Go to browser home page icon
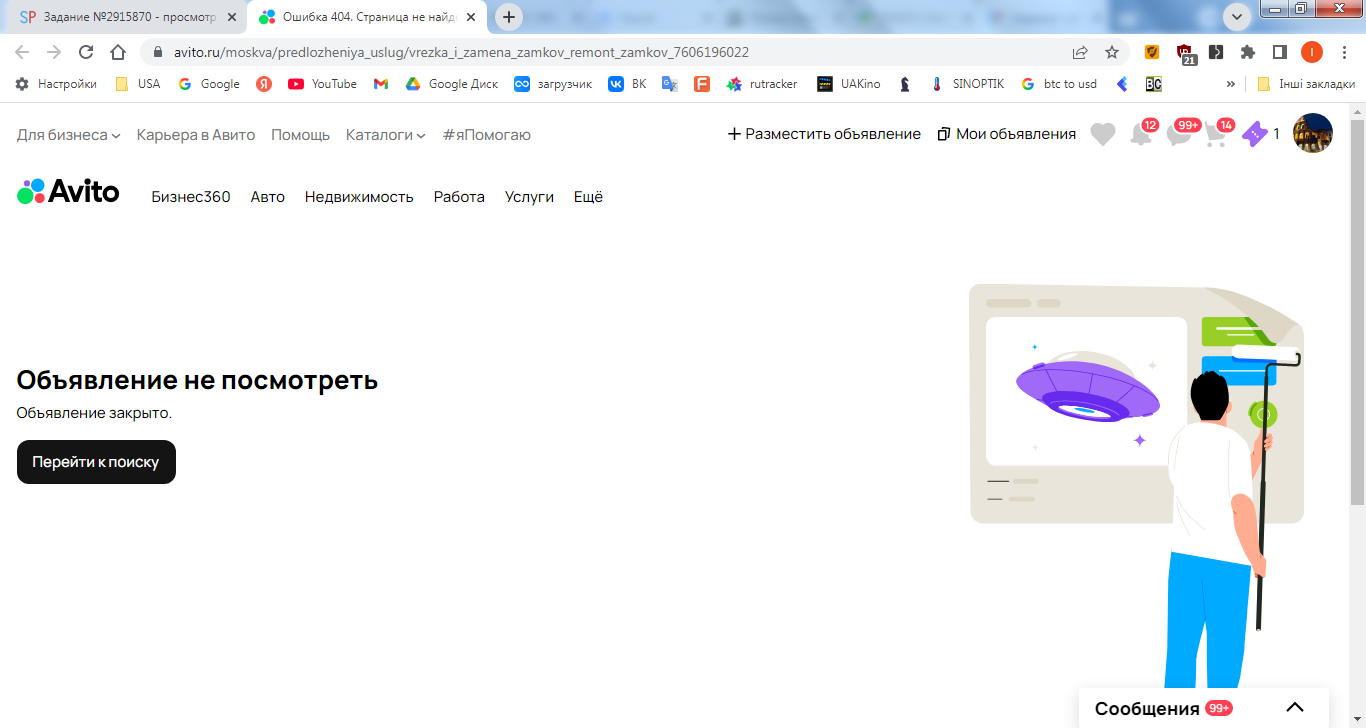1366x728 pixels. point(118,52)
